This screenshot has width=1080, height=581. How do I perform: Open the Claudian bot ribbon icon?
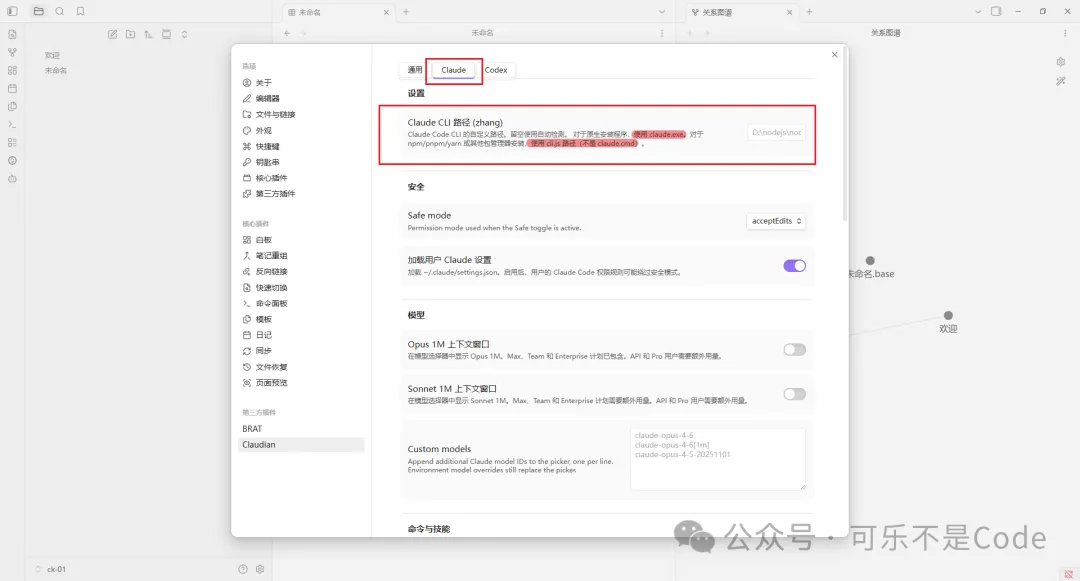click(x=12, y=178)
